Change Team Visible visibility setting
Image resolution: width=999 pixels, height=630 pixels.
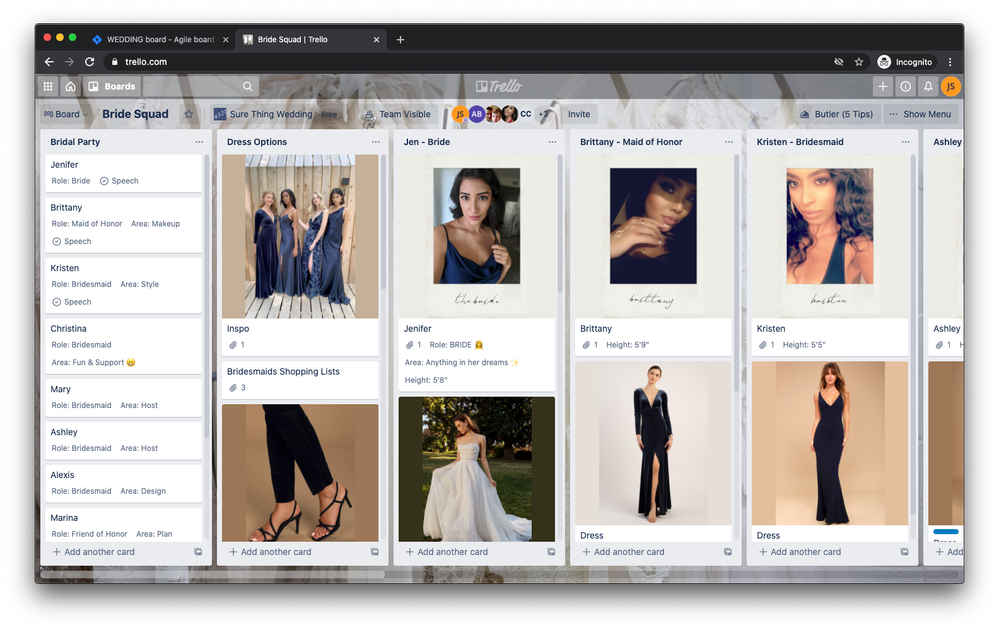pyautogui.click(x=397, y=114)
